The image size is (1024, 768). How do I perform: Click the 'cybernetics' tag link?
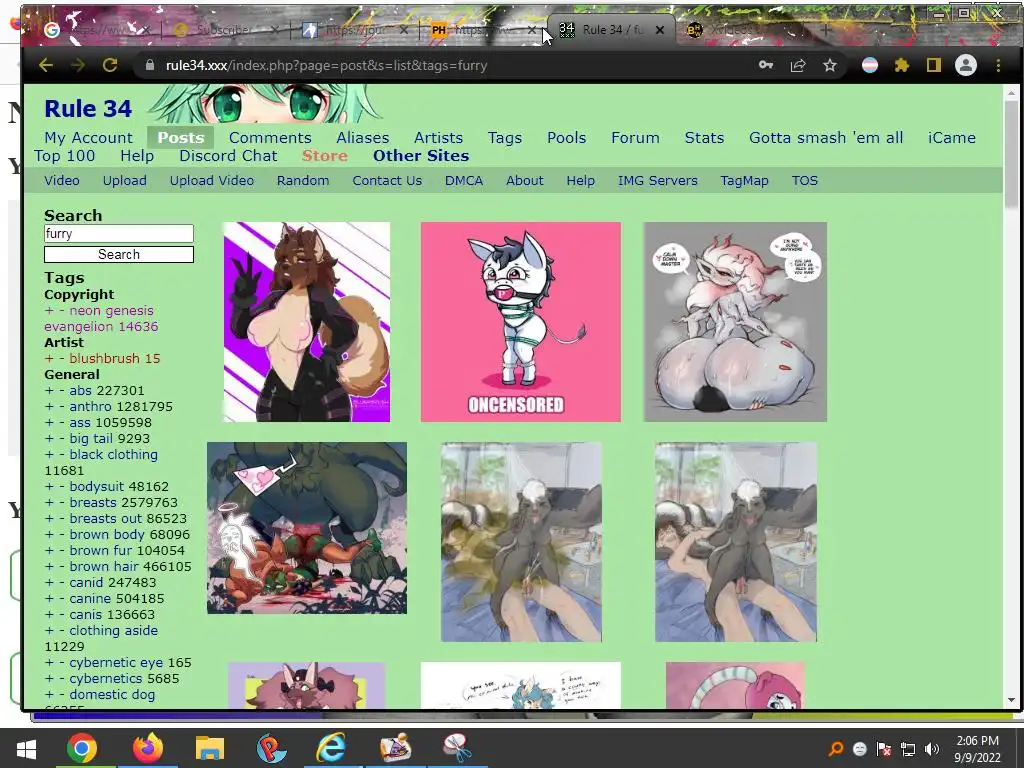click(106, 679)
